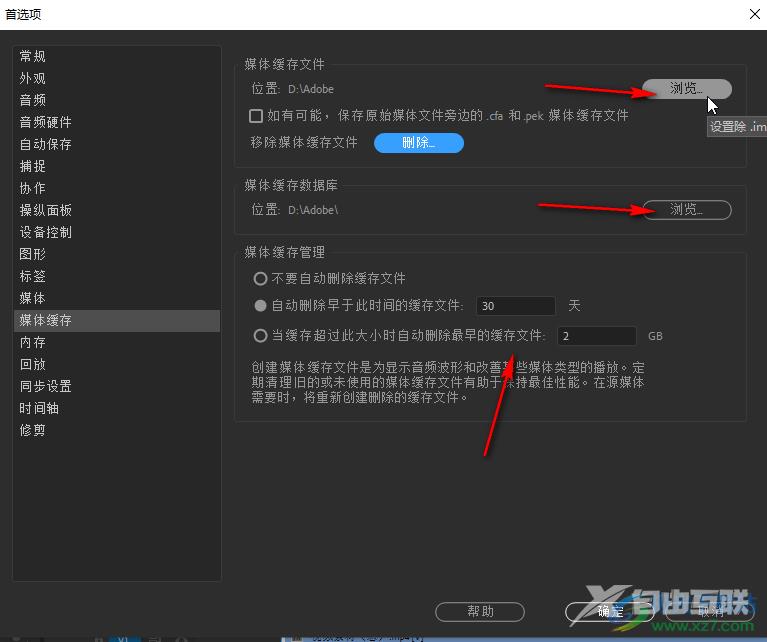Viewport: 767px width, 642px height.
Task: Select 自动保存 in the sidebar
Action: [x=116, y=144]
